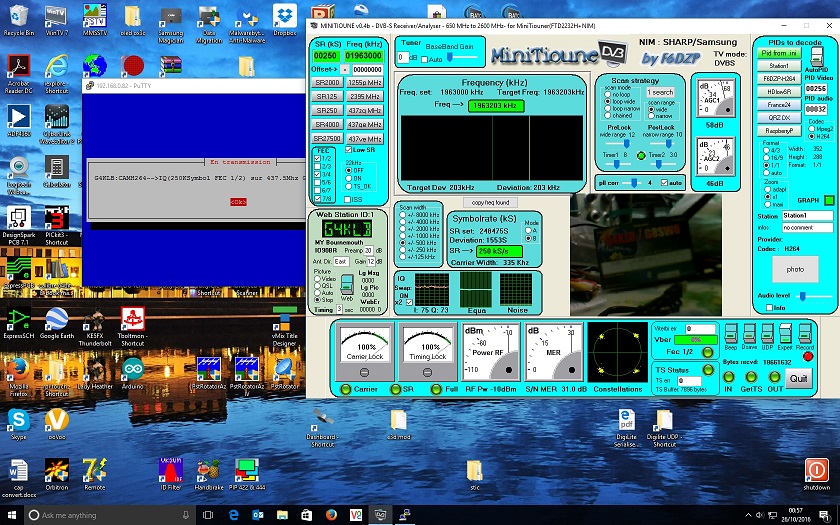Click the received video preview
This screenshot has height=525, width=840.
646,254
